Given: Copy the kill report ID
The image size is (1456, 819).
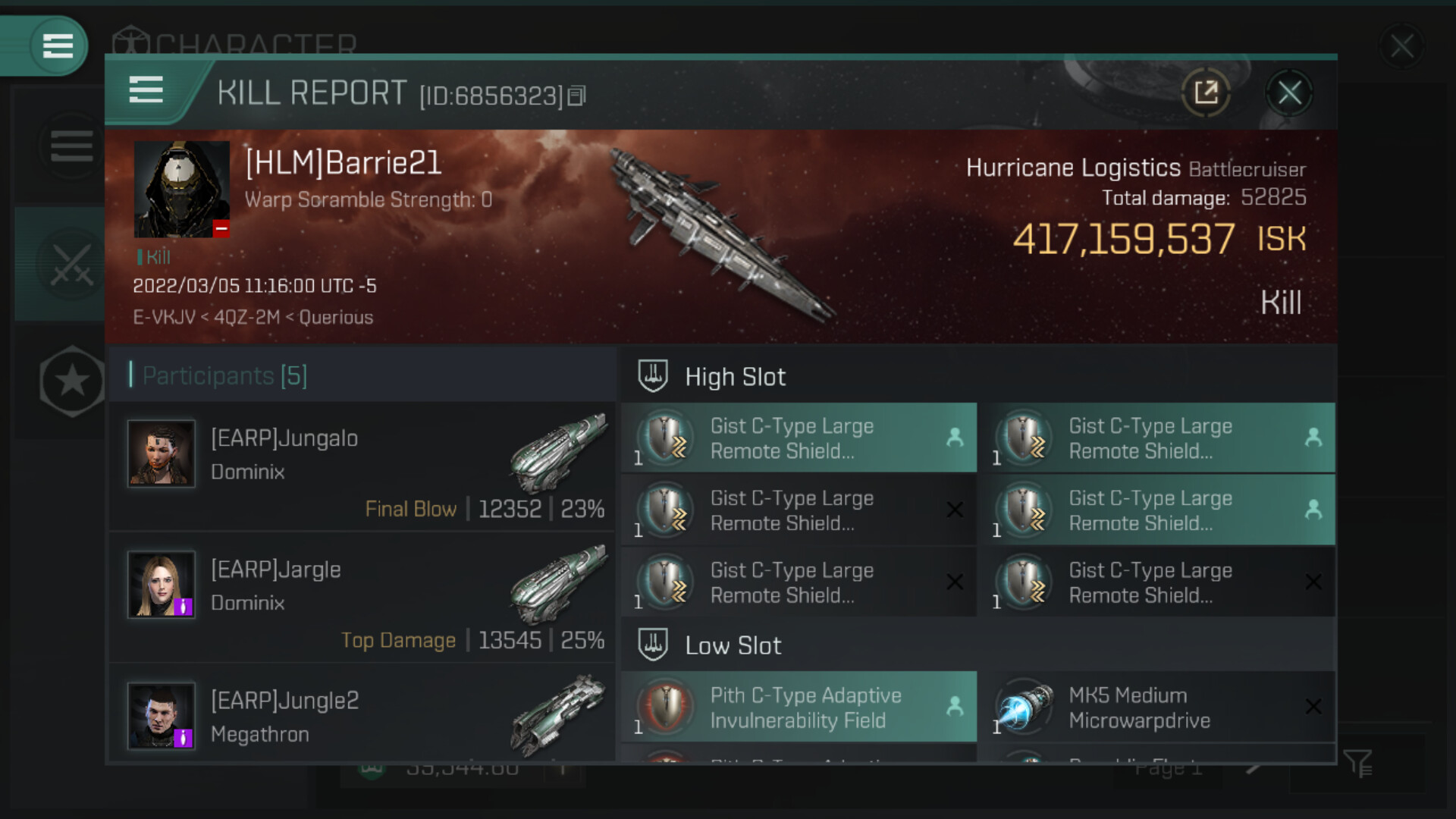Looking at the screenshot, I should [x=576, y=96].
